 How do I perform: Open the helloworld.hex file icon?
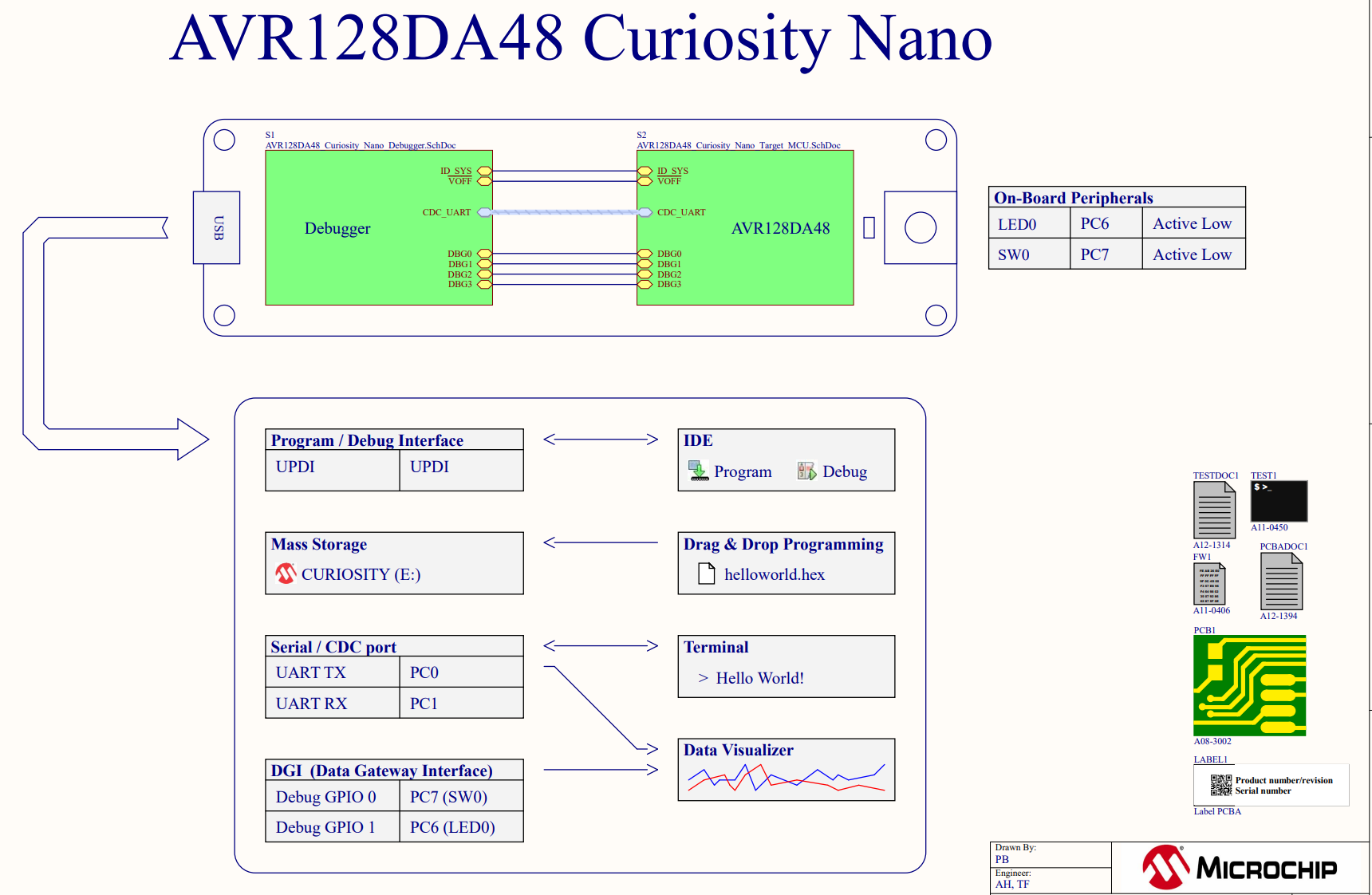pyautogui.click(x=705, y=574)
